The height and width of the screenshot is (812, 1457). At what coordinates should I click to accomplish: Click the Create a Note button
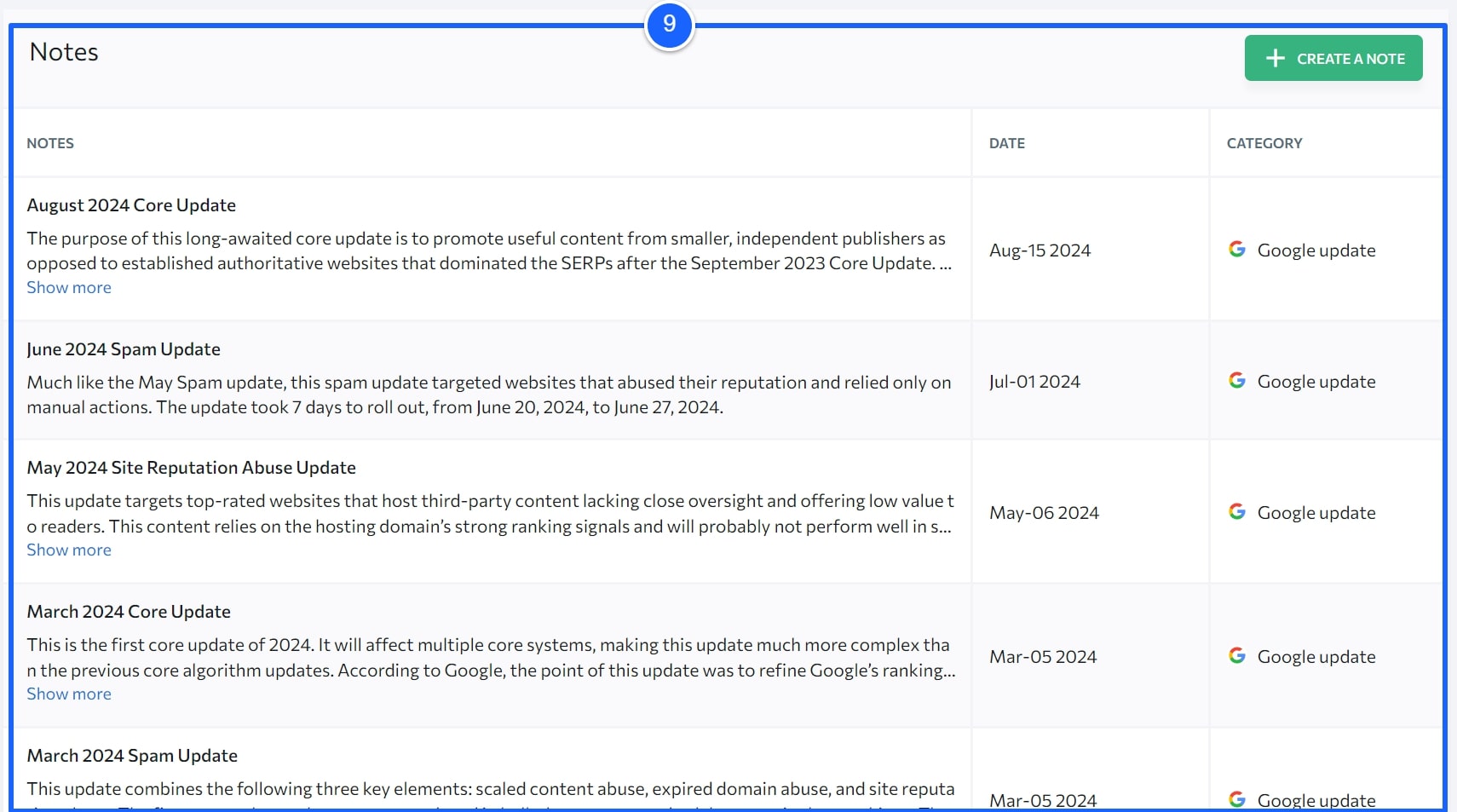(x=1333, y=58)
